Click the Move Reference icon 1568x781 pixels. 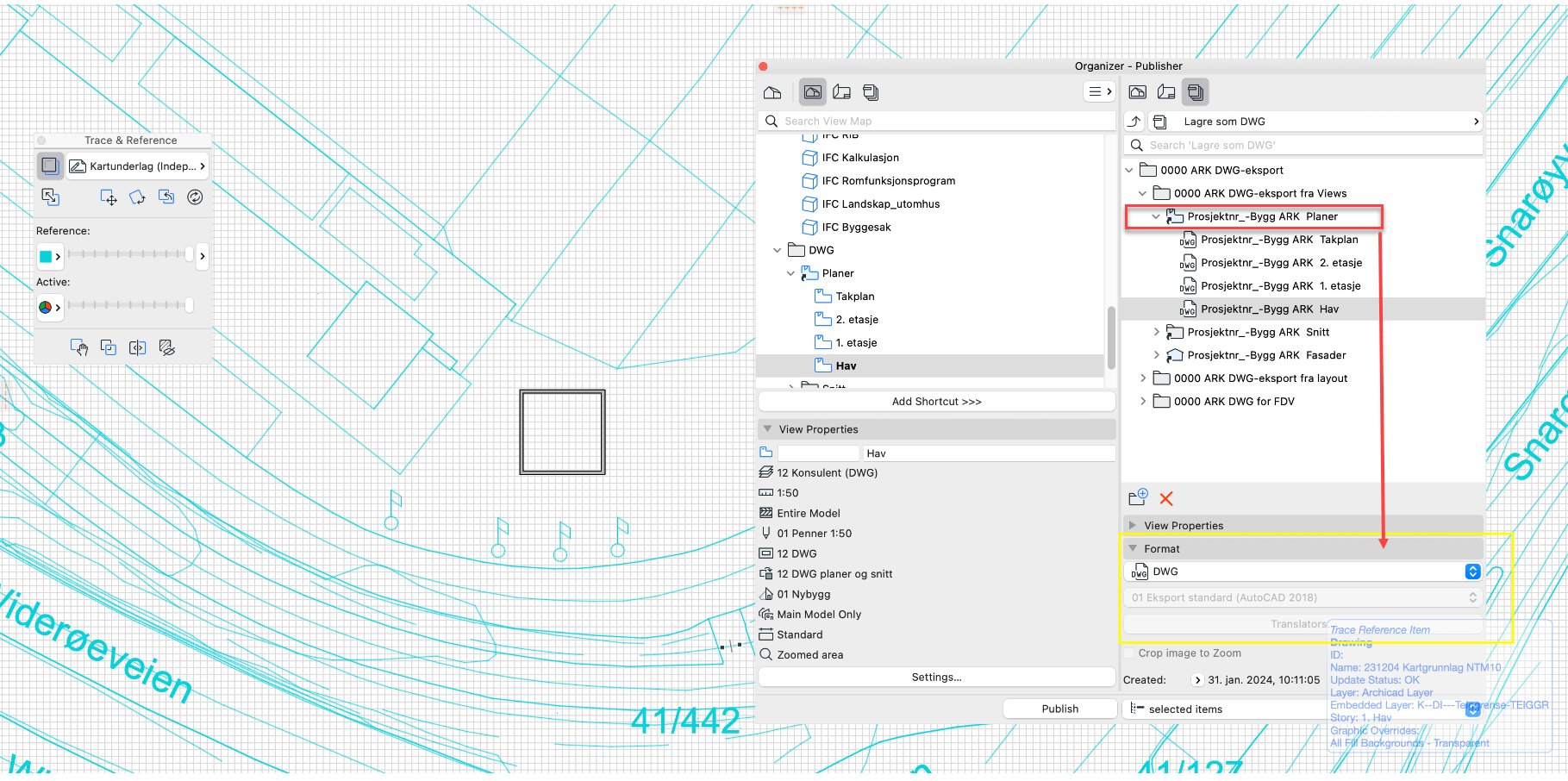point(109,197)
